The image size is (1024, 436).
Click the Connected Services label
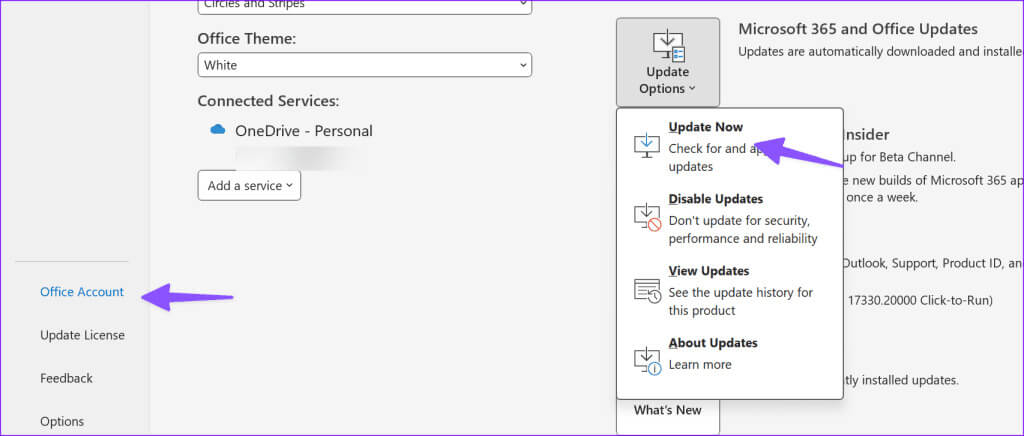coord(268,101)
